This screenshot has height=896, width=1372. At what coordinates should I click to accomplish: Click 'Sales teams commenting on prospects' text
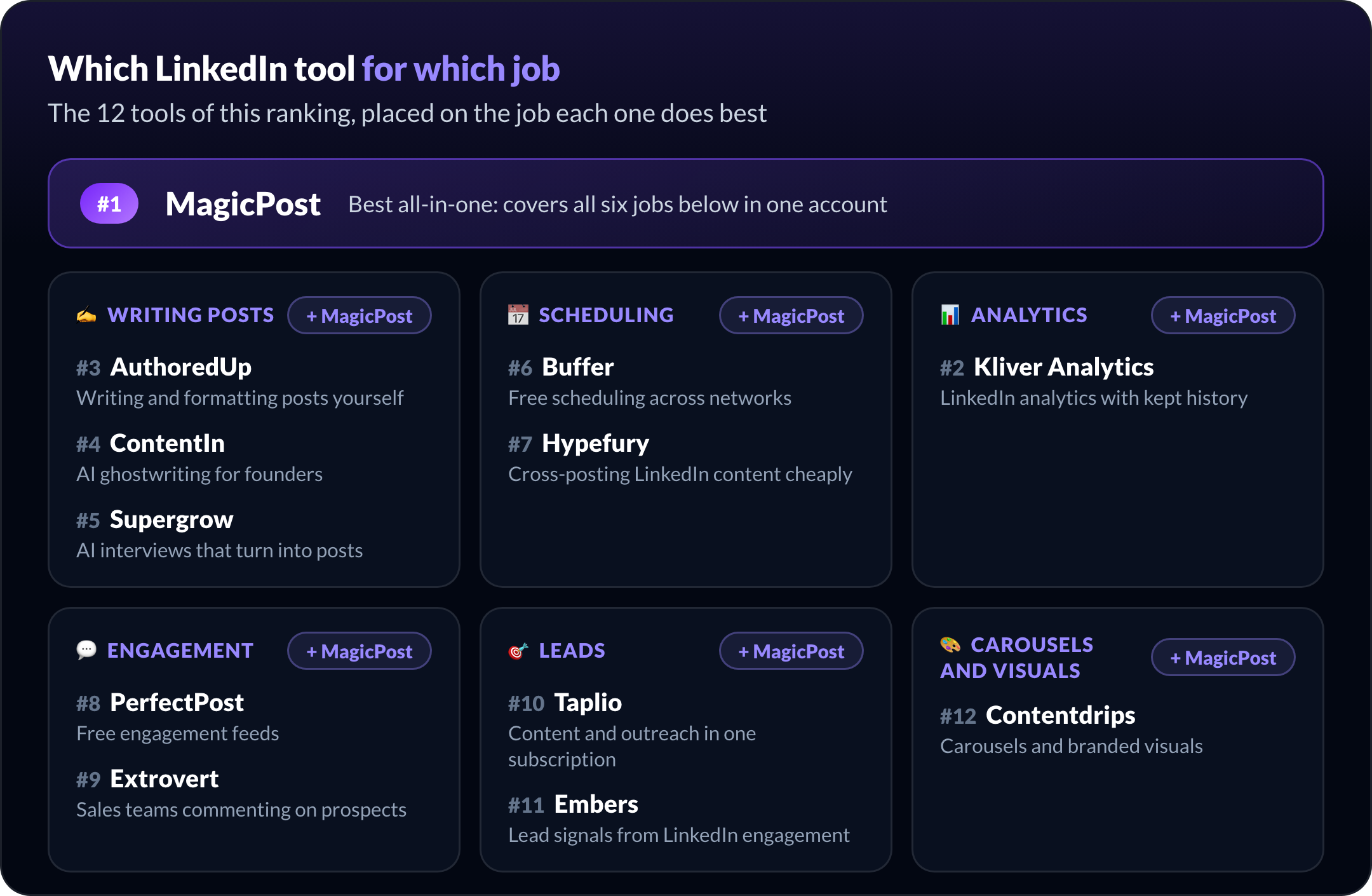[x=241, y=810]
